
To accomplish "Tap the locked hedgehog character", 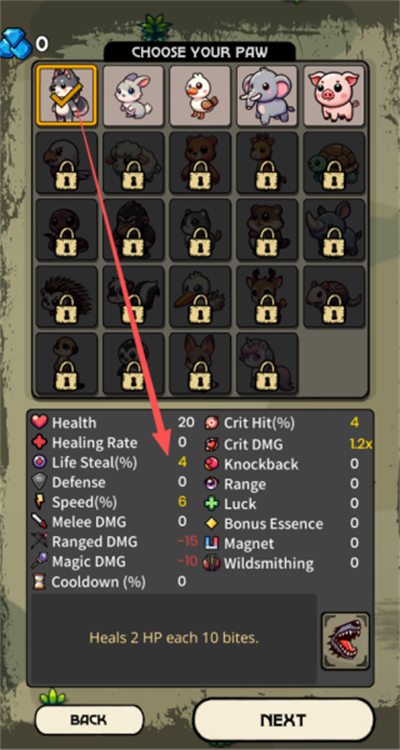I will (67, 296).
